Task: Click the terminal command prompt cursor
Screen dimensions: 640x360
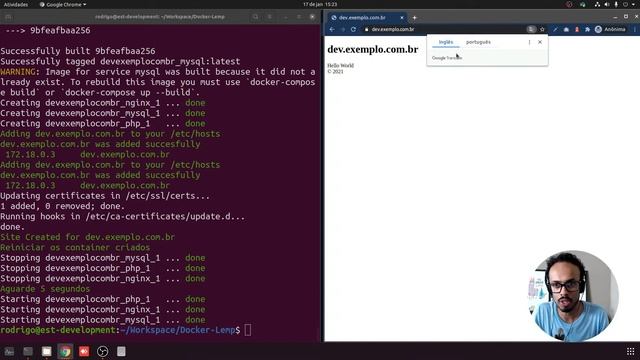Action: [x=248, y=330]
